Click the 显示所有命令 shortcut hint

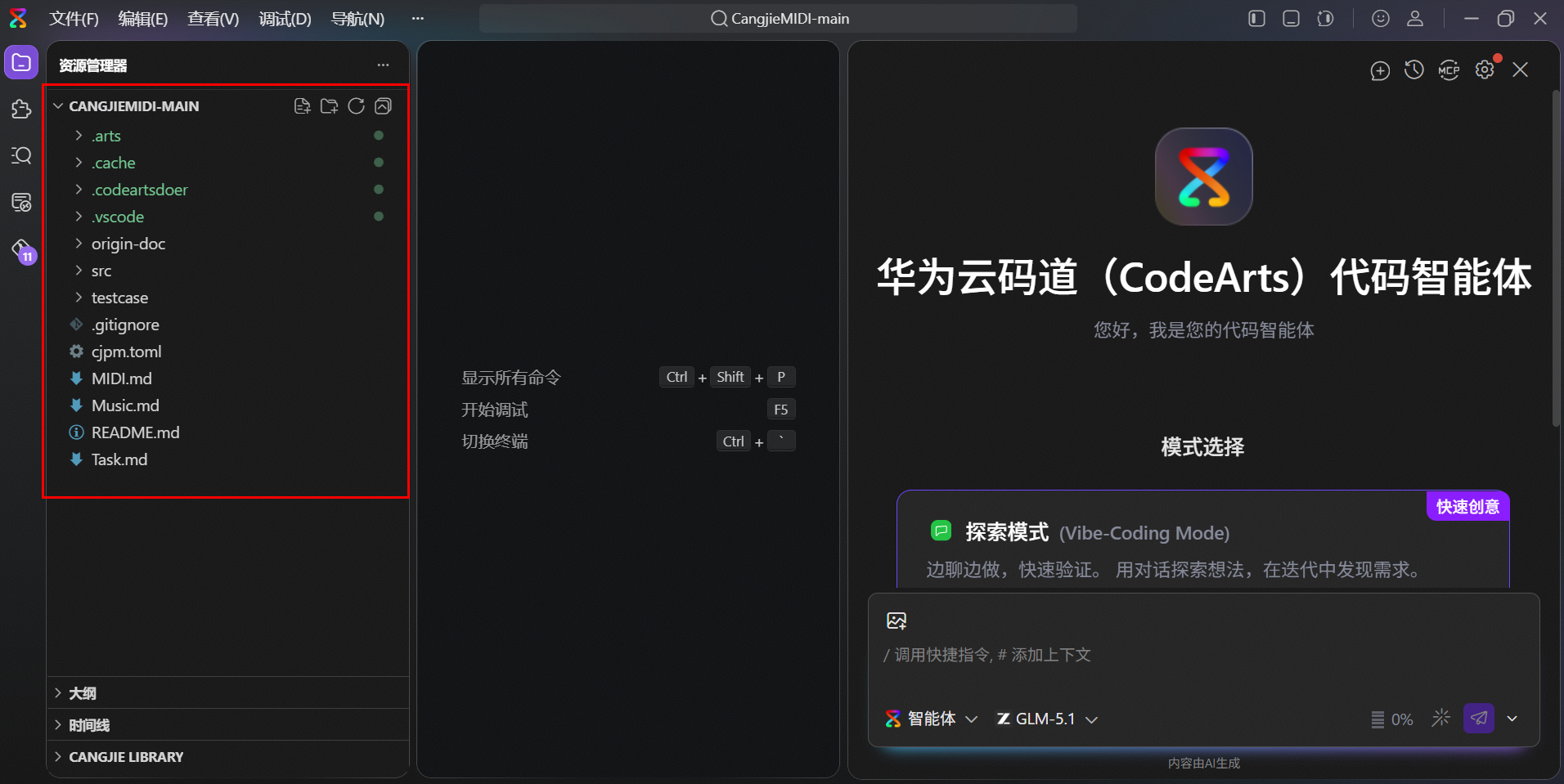[628, 377]
